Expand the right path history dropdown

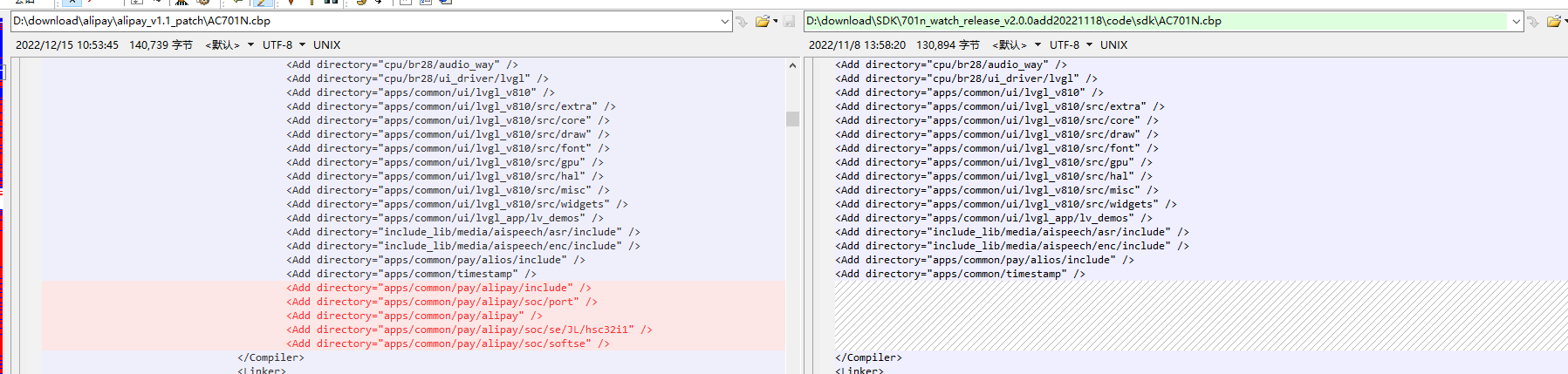(x=1517, y=21)
